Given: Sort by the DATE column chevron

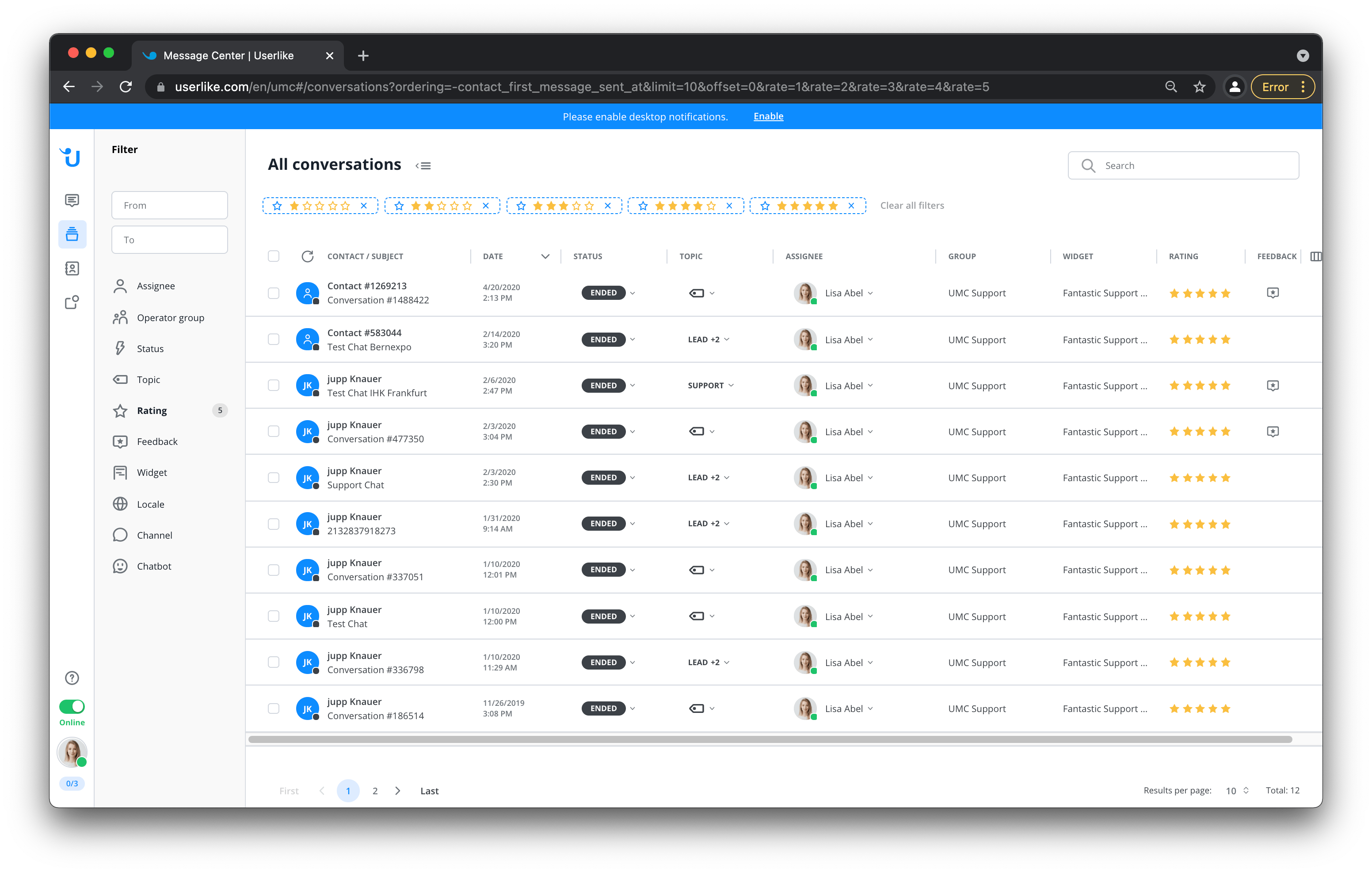Looking at the screenshot, I should (545, 256).
